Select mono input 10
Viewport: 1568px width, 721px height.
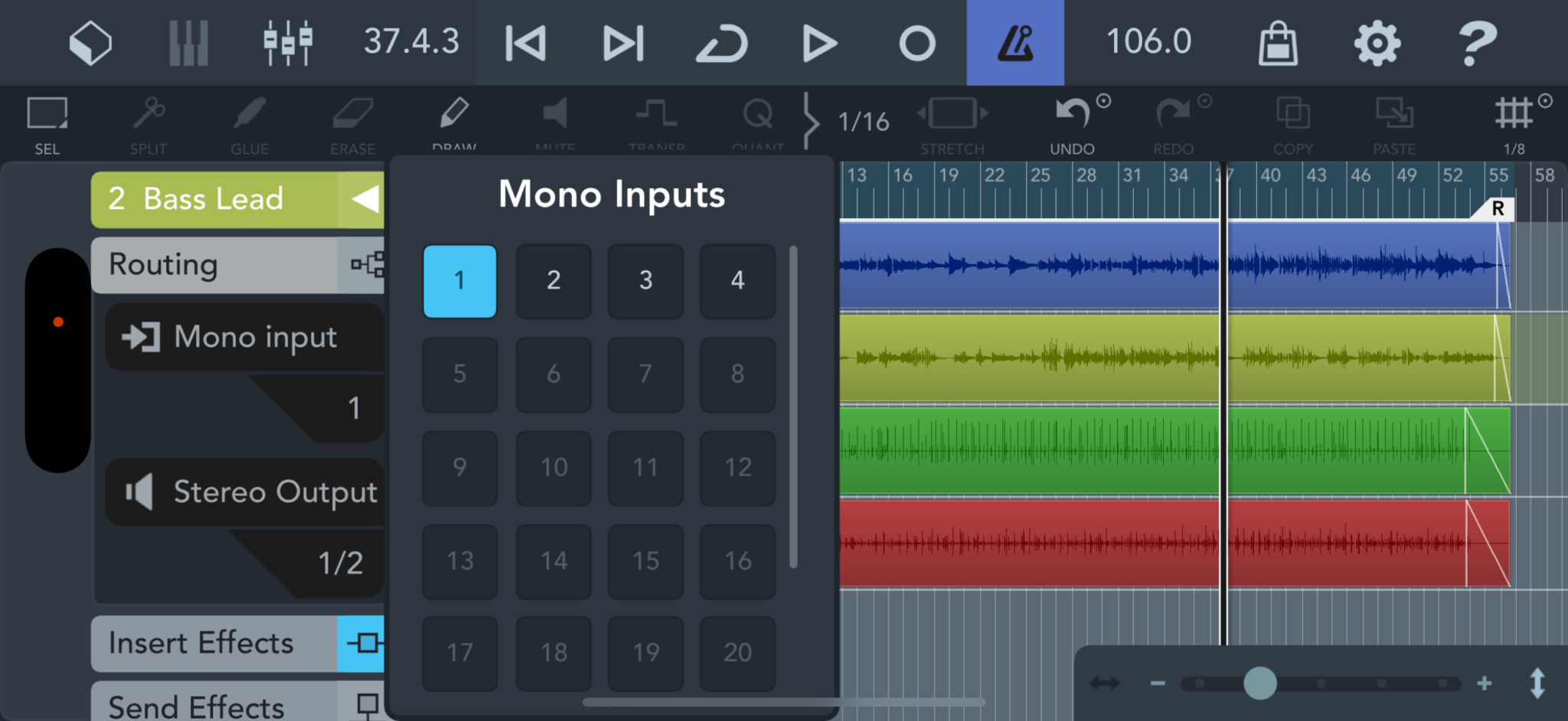(554, 468)
